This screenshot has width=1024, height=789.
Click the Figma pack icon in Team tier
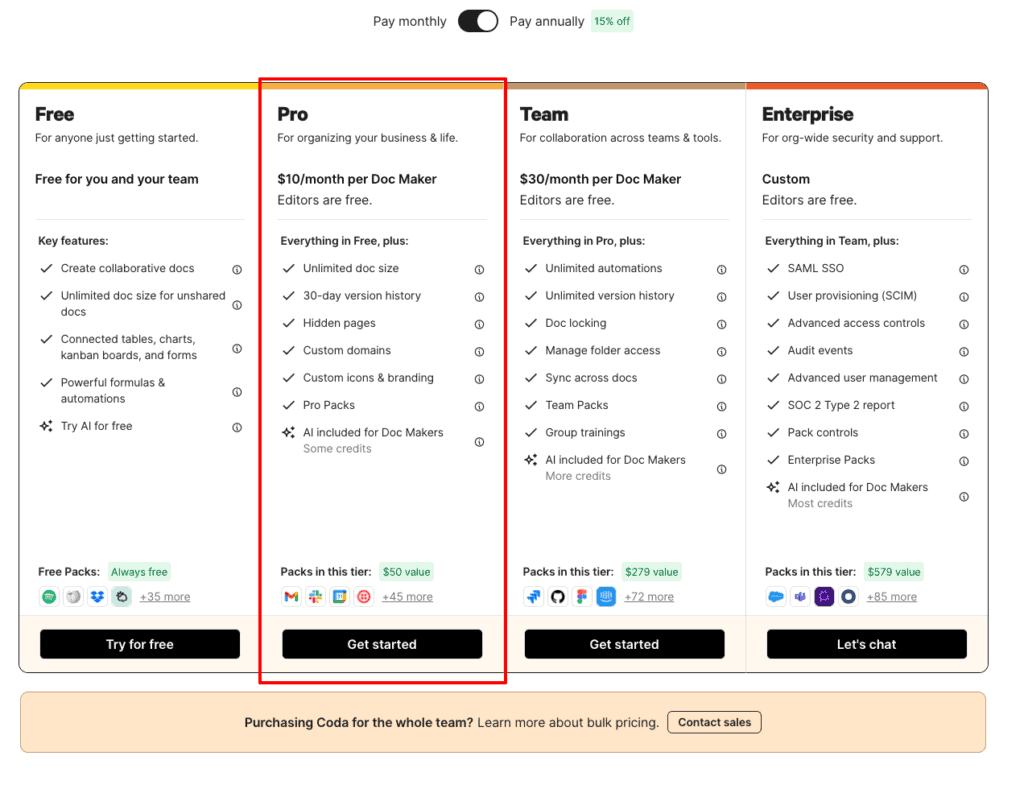coord(583,595)
